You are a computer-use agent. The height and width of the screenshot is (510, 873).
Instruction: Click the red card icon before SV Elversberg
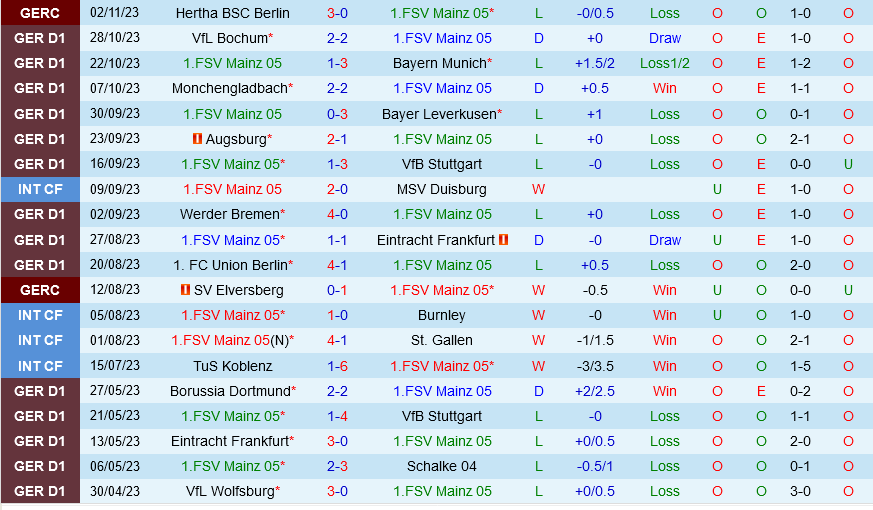(185, 290)
